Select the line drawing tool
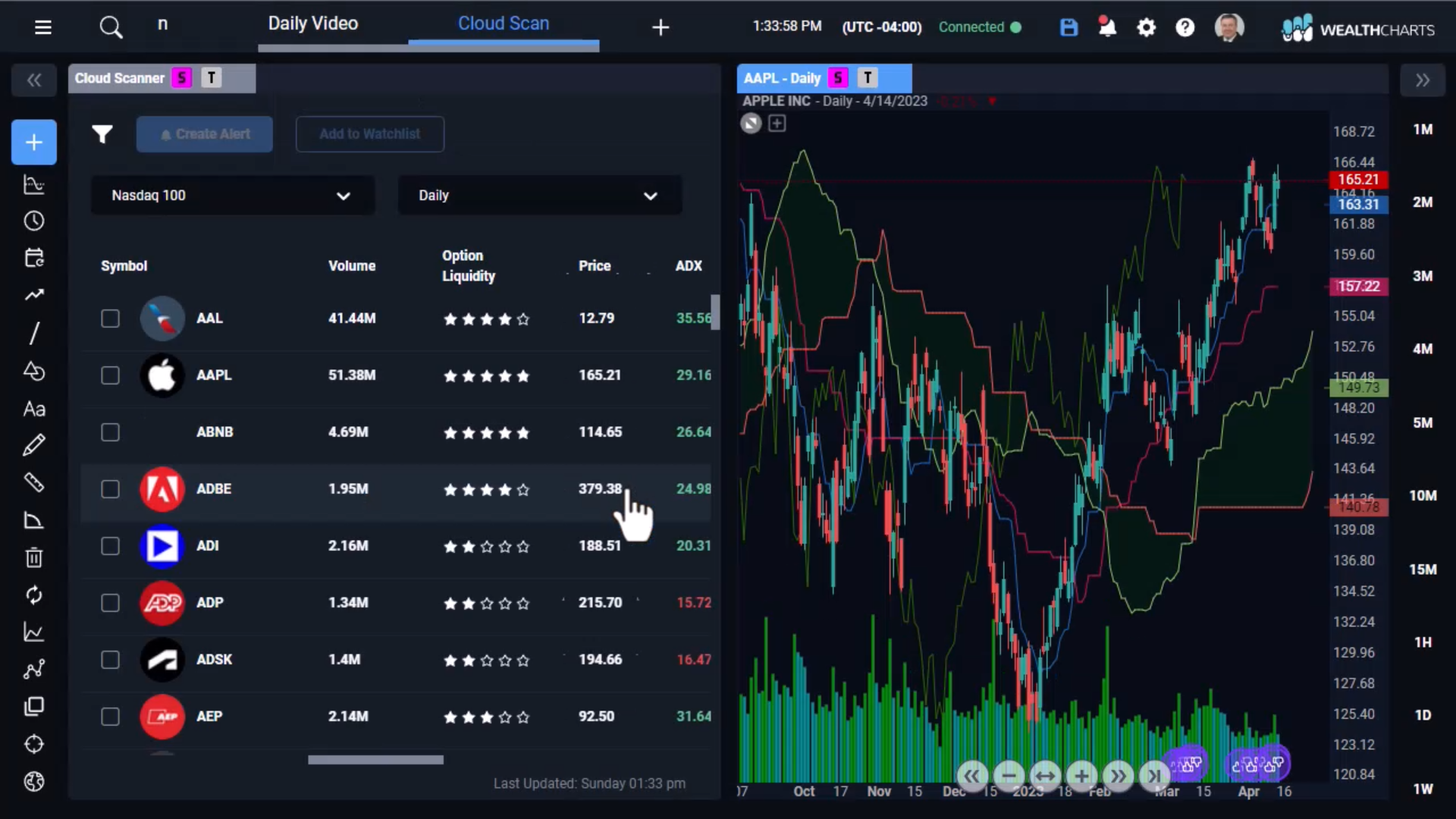The height and width of the screenshot is (819, 1456). [34, 333]
